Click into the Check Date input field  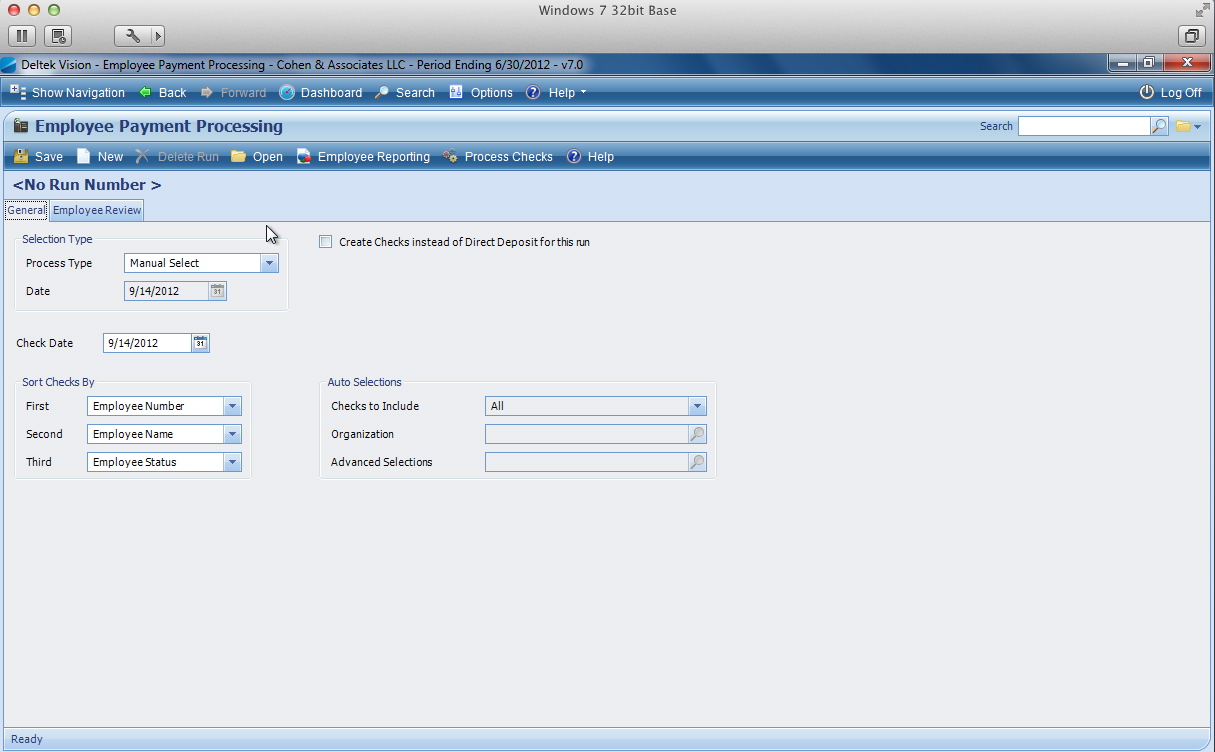pyautogui.click(x=146, y=343)
